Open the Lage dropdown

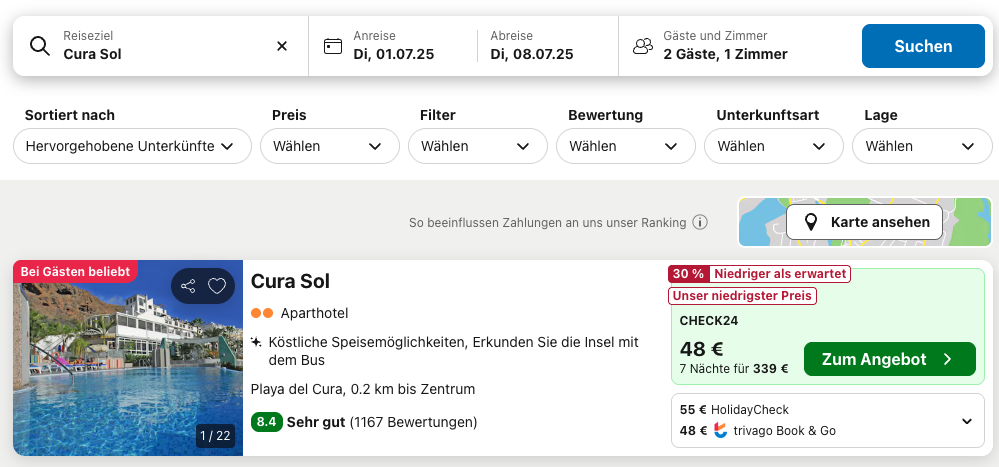coord(922,146)
